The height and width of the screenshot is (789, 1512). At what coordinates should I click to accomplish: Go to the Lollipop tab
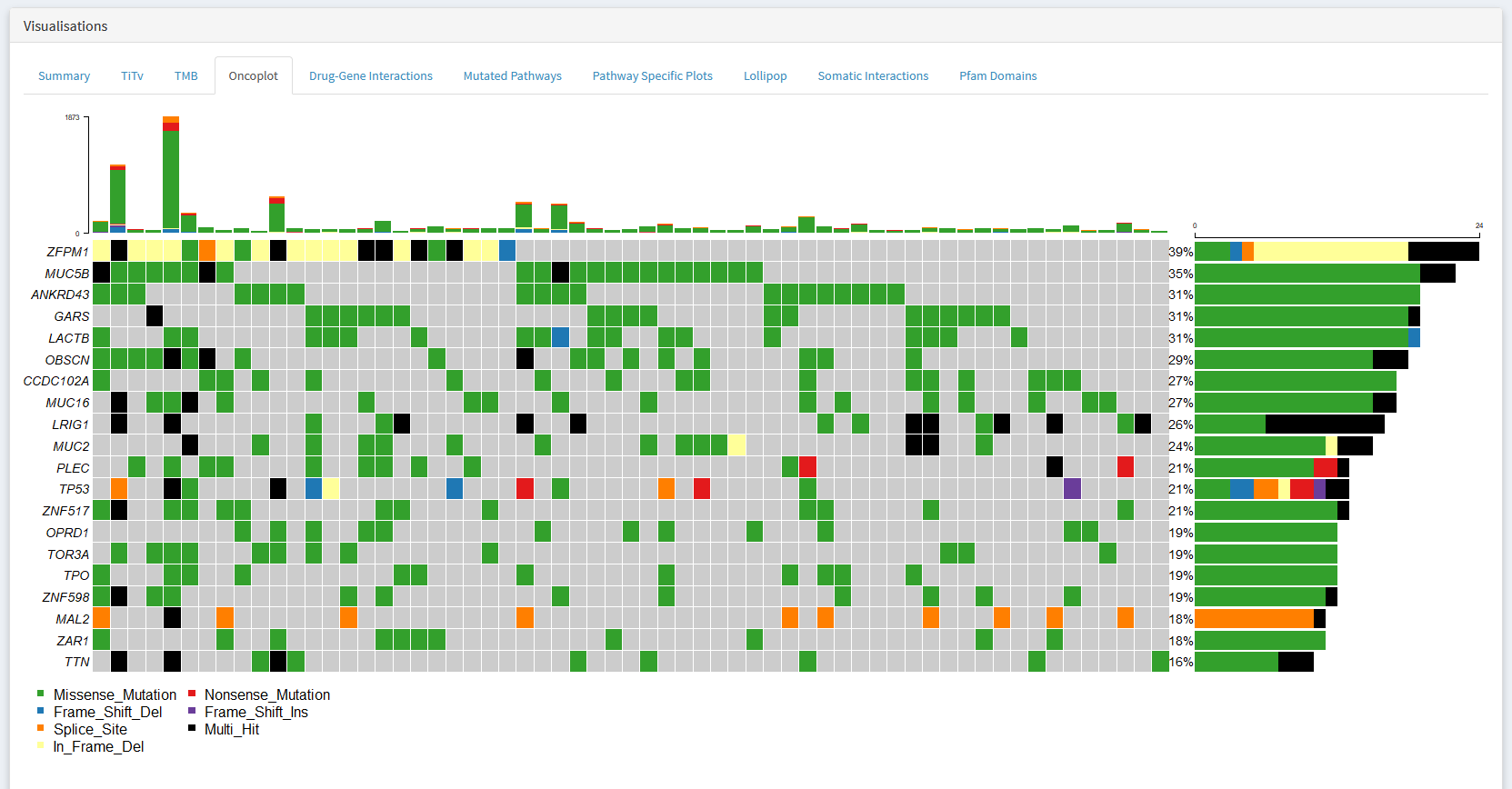point(766,76)
